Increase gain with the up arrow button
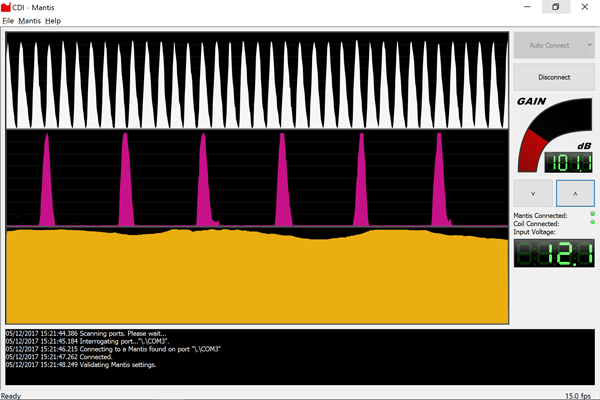 click(574, 193)
